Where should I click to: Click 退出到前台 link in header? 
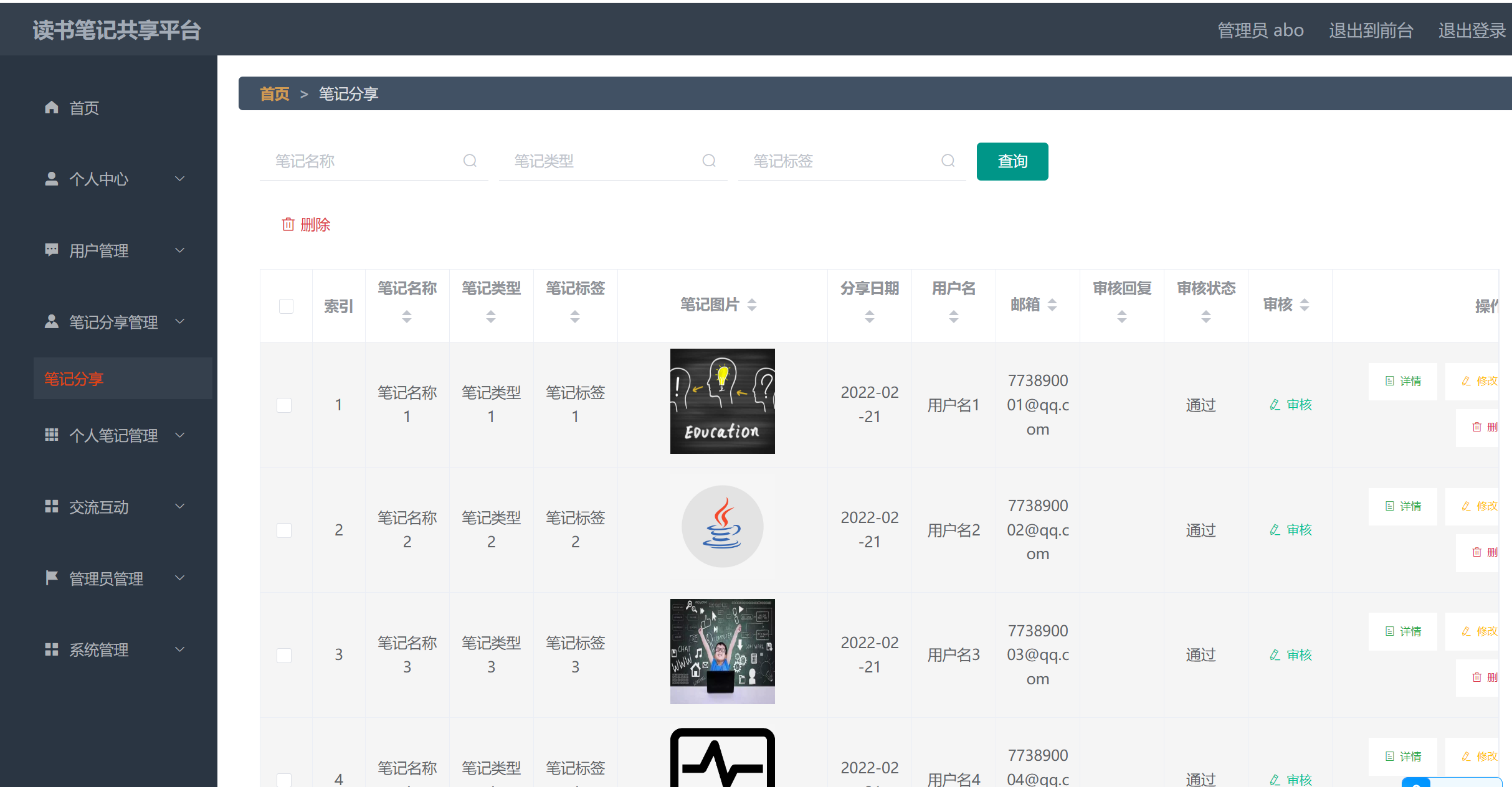tap(1371, 30)
